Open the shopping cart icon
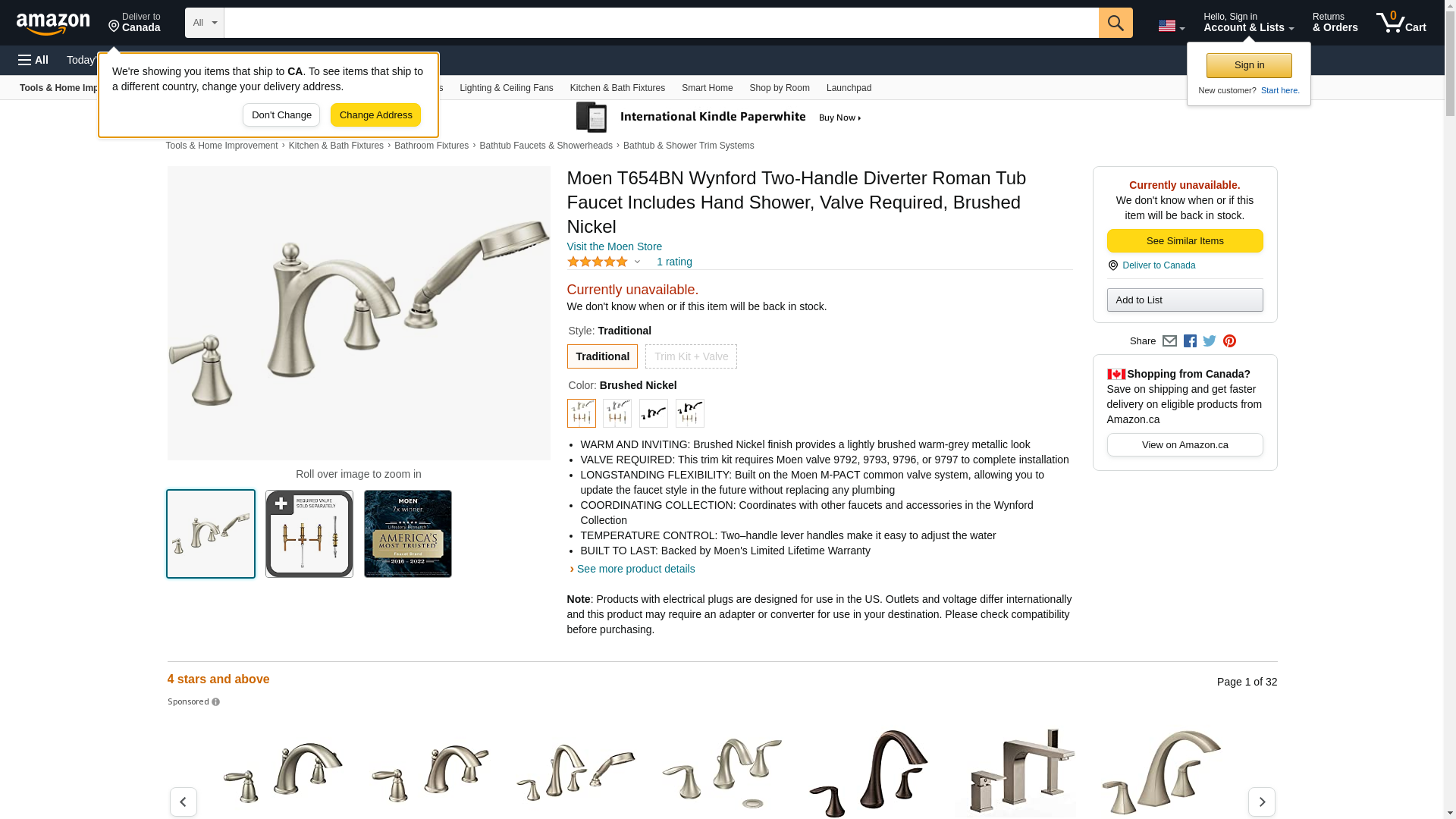1456x819 pixels. point(1401,23)
